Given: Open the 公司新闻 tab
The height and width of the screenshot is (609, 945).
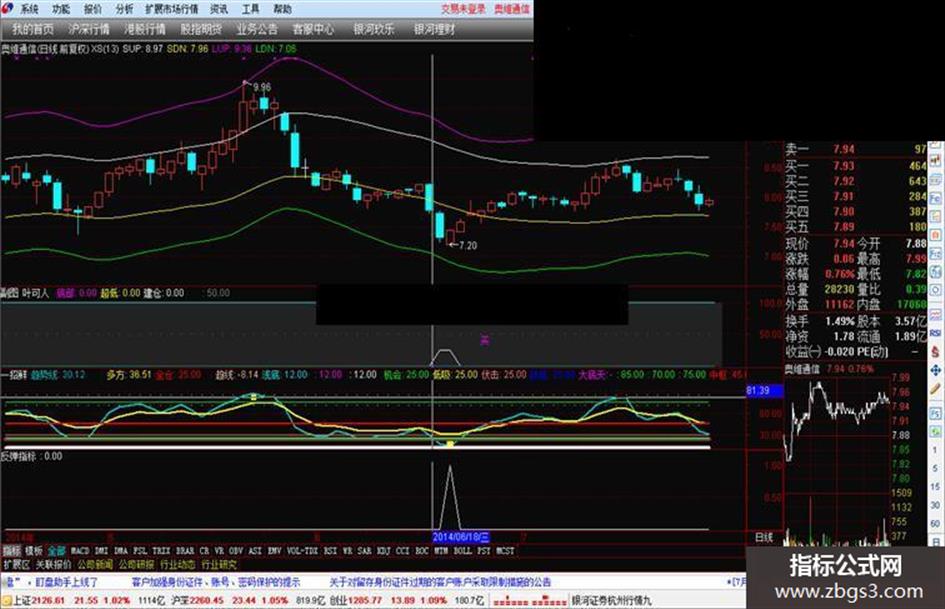Looking at the screenshot, I should click(95, 565).
